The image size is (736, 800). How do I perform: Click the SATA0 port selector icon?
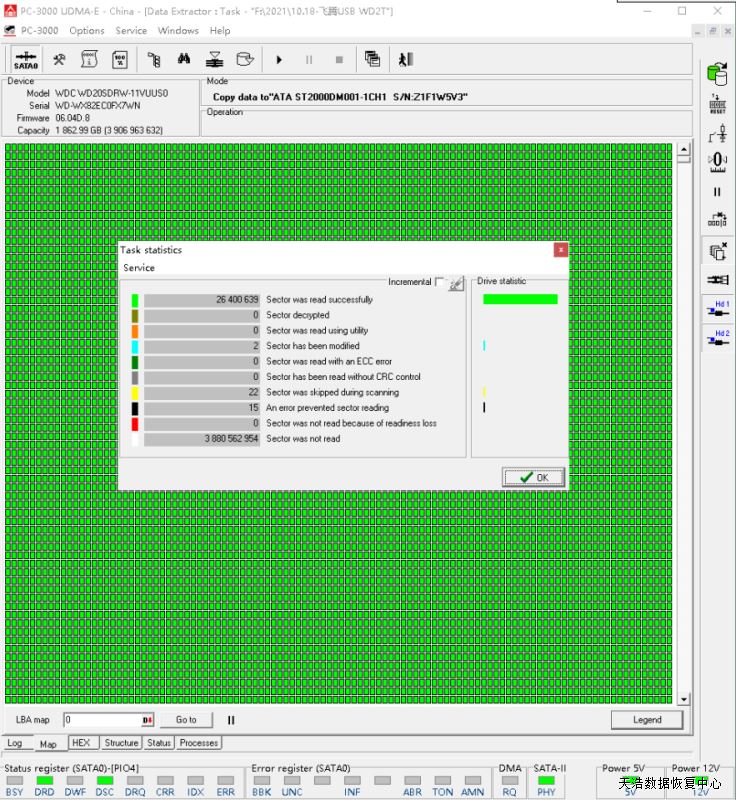27,59
